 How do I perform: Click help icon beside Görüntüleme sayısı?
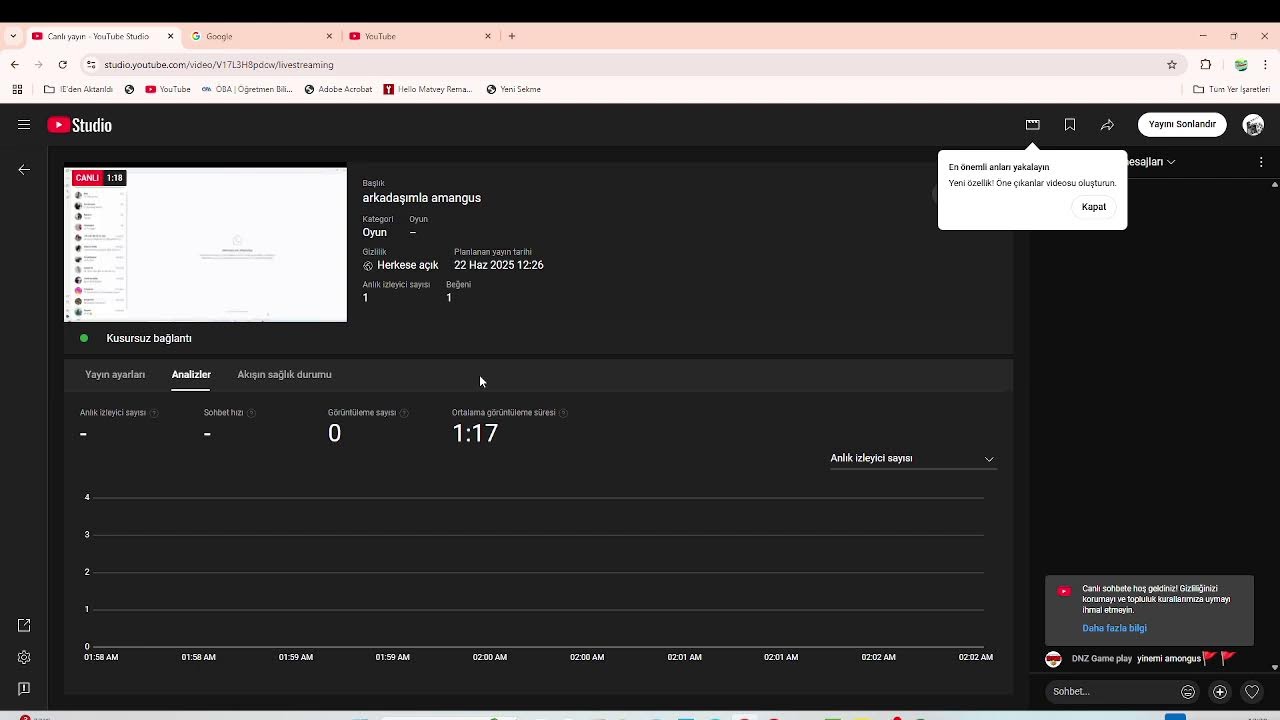pos(404,413)
